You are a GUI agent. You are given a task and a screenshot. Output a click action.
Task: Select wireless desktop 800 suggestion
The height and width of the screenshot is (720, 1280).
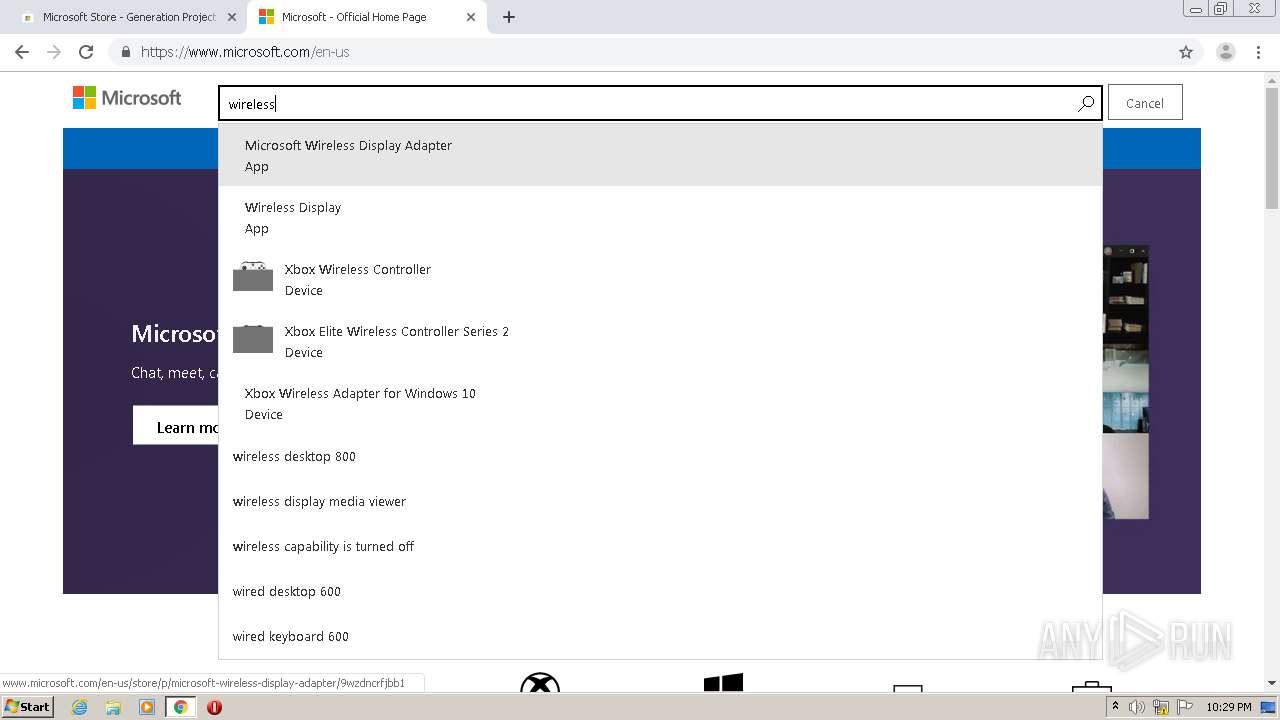(660, 456)
